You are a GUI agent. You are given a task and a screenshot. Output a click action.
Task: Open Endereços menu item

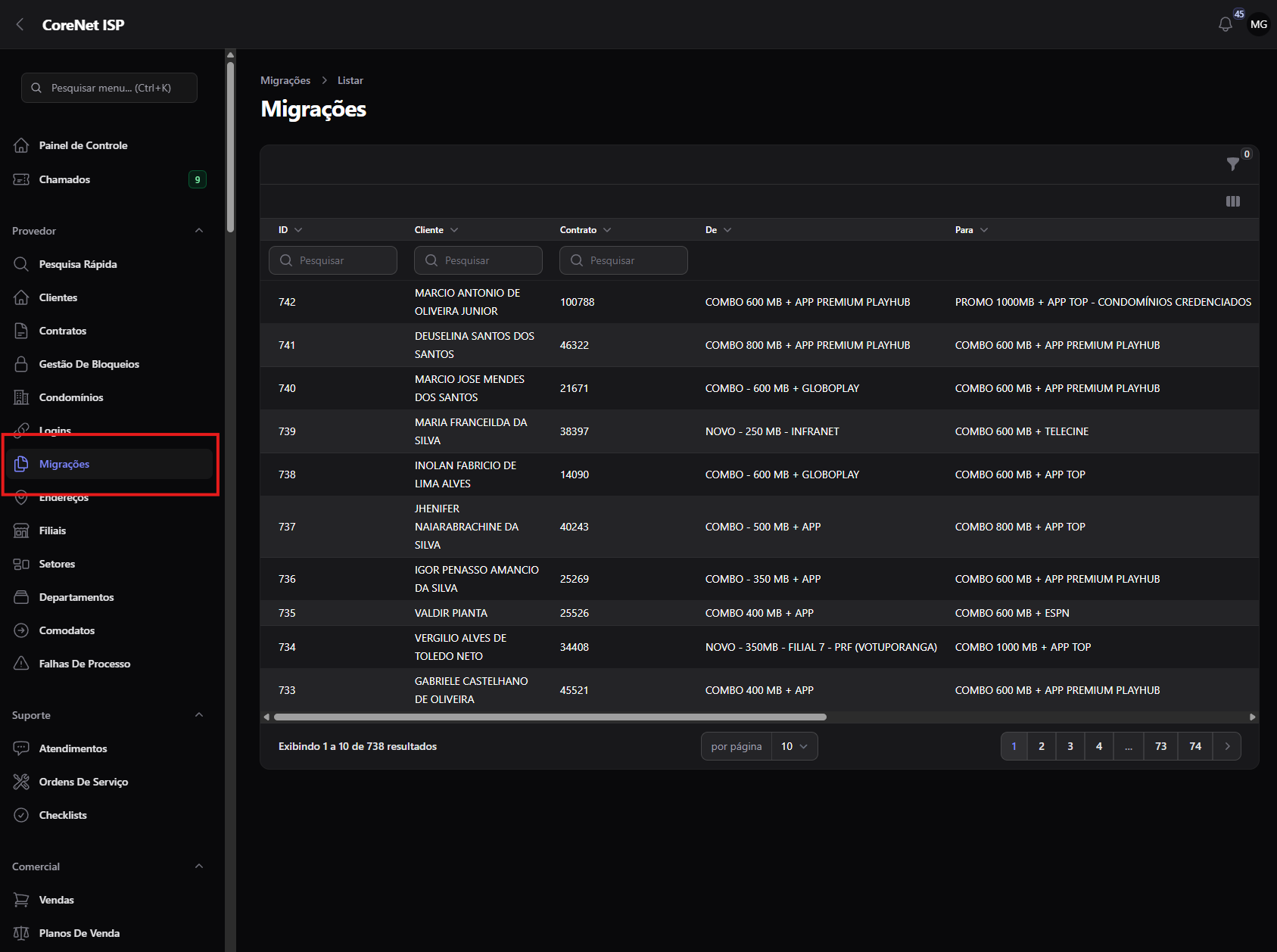(x=109, y=497)
